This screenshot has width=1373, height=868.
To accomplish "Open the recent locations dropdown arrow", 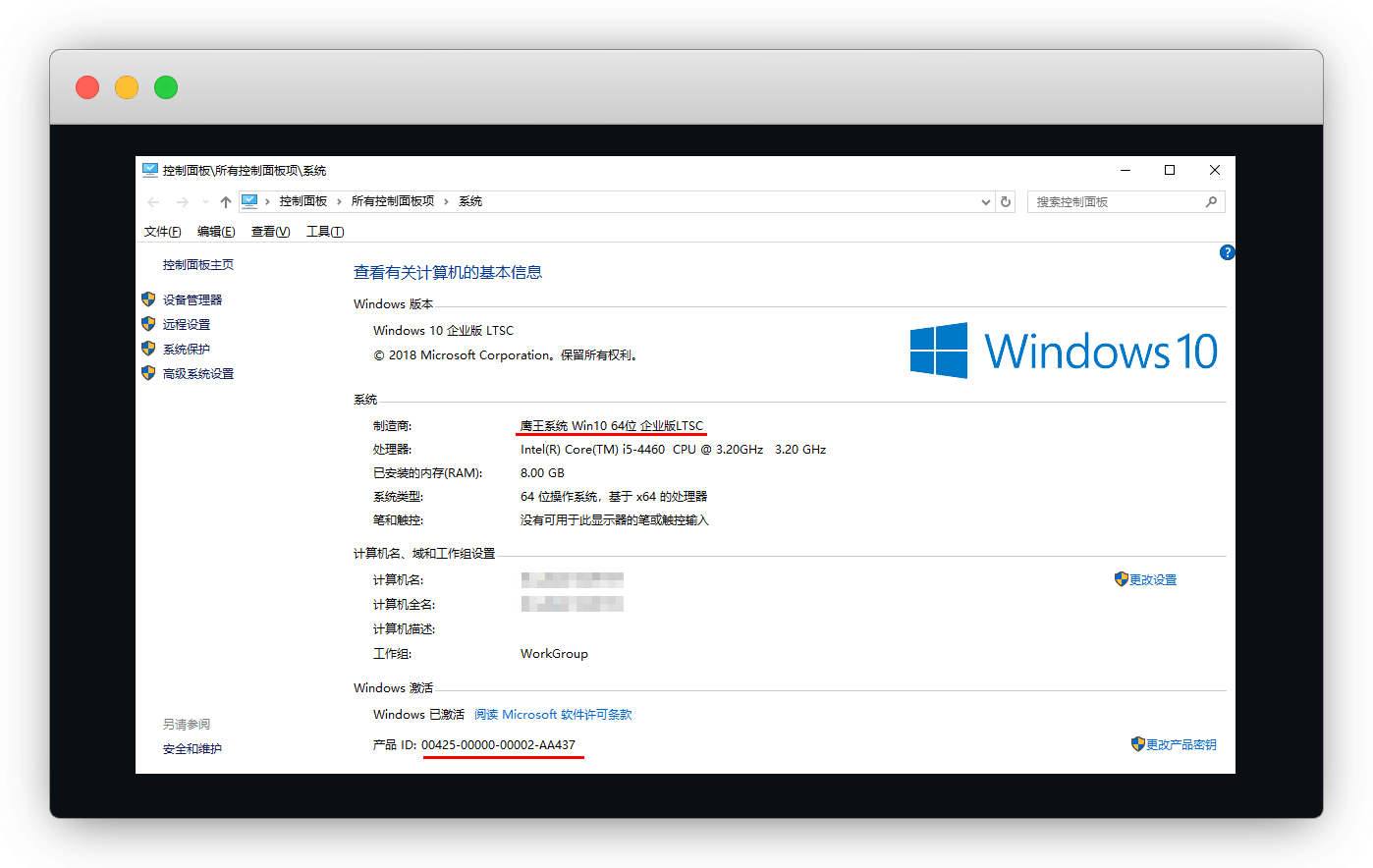I will [205, 202].
